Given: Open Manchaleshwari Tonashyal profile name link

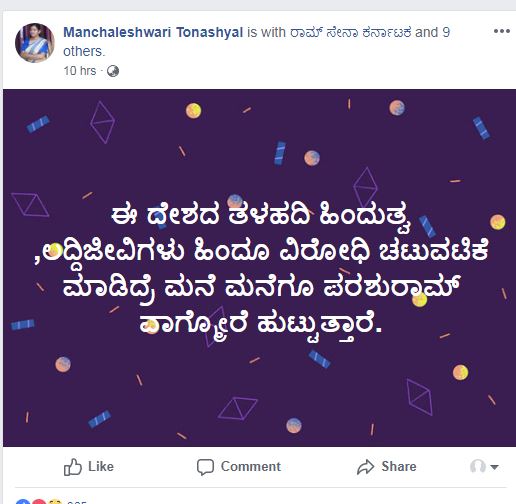Looking at the screenshot, I should pyautogui.click(x=153, y=32).
